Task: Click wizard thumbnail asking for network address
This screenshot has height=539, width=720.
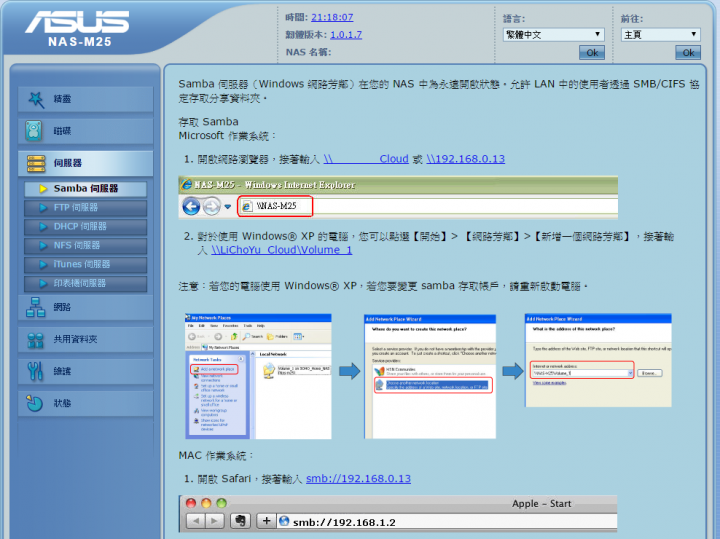Action: pyautogui.click(x=598, y=360)
